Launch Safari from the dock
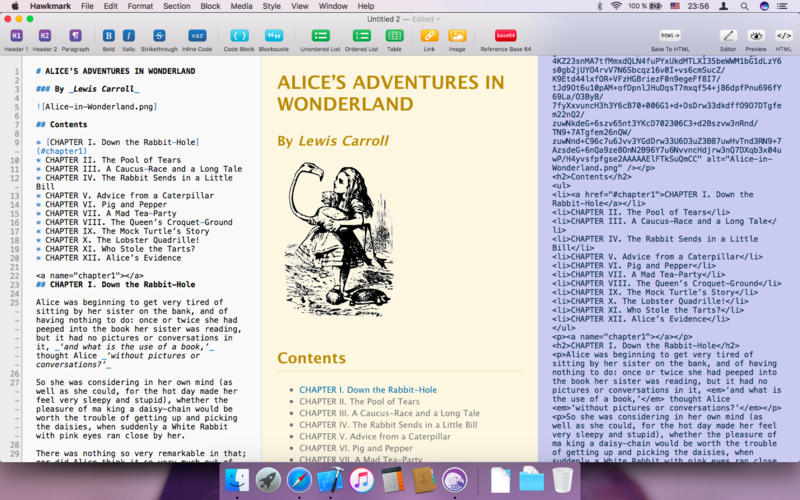Screen dimensions: 800x500 (298, 479)
